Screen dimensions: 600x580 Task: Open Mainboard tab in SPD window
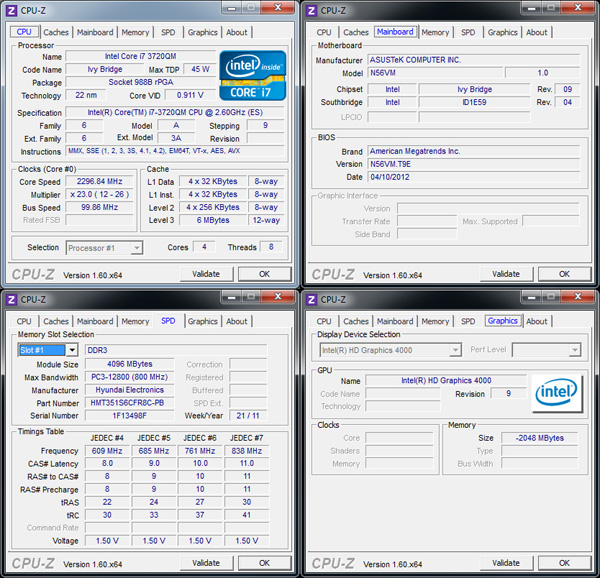click(95, 321)
